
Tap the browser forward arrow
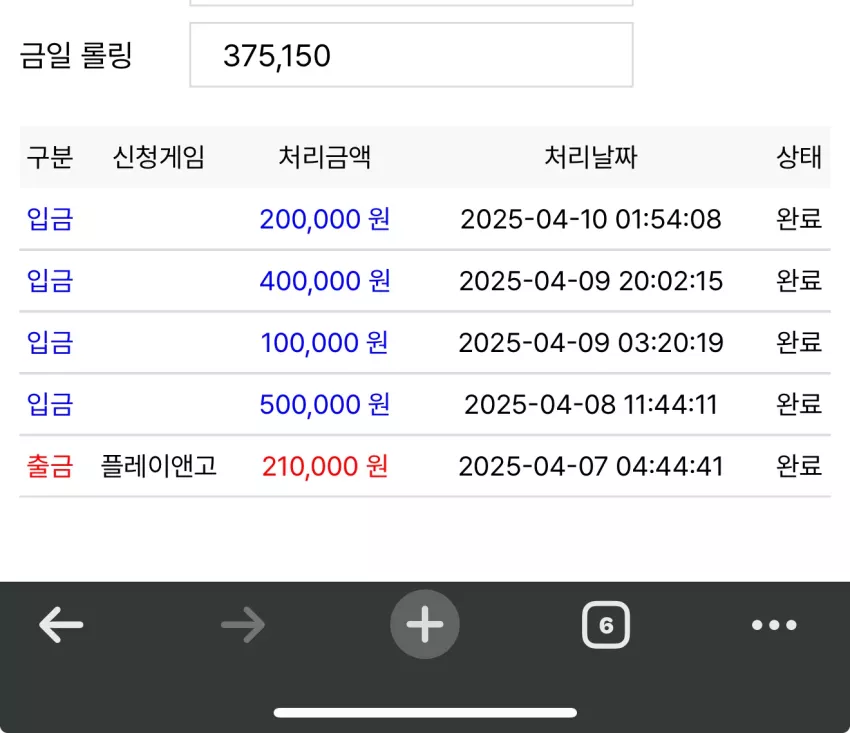(x=243, y=625)
